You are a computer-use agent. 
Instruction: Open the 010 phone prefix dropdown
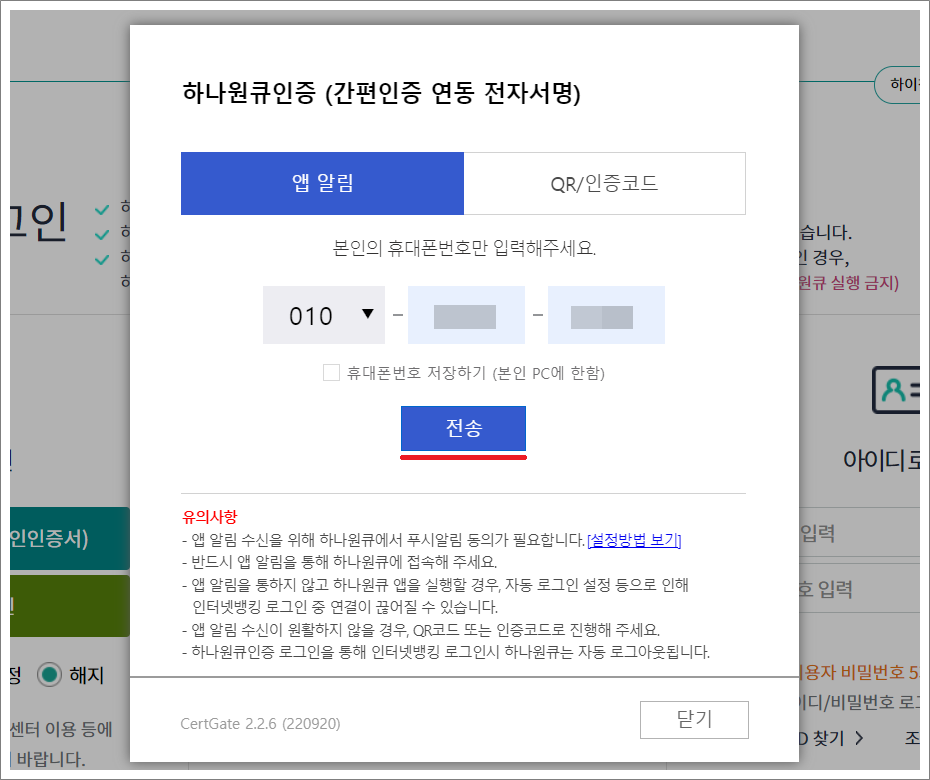pyautogui.click(x=323, y=314)
